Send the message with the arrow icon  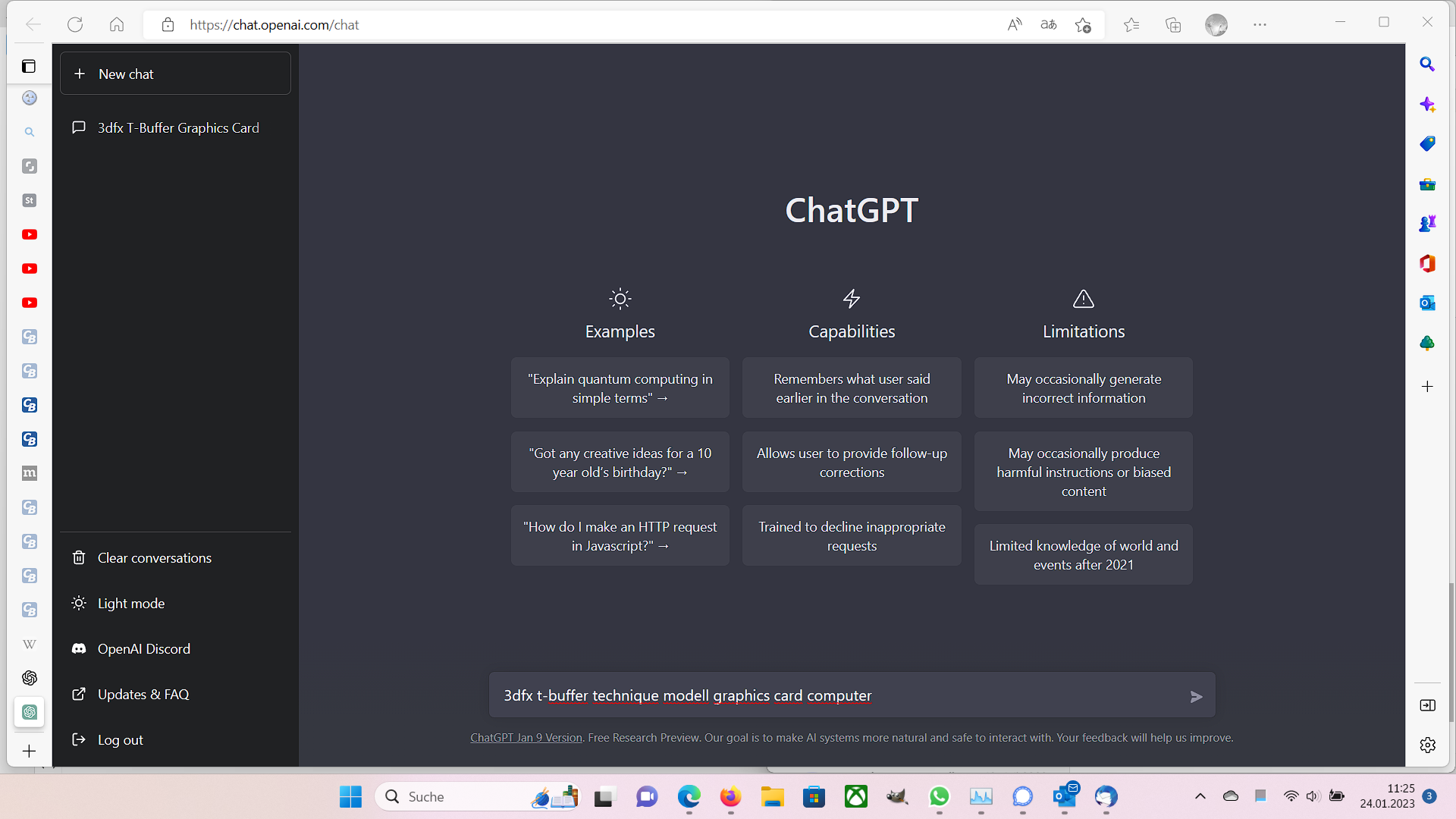[x=1196, y=696]
